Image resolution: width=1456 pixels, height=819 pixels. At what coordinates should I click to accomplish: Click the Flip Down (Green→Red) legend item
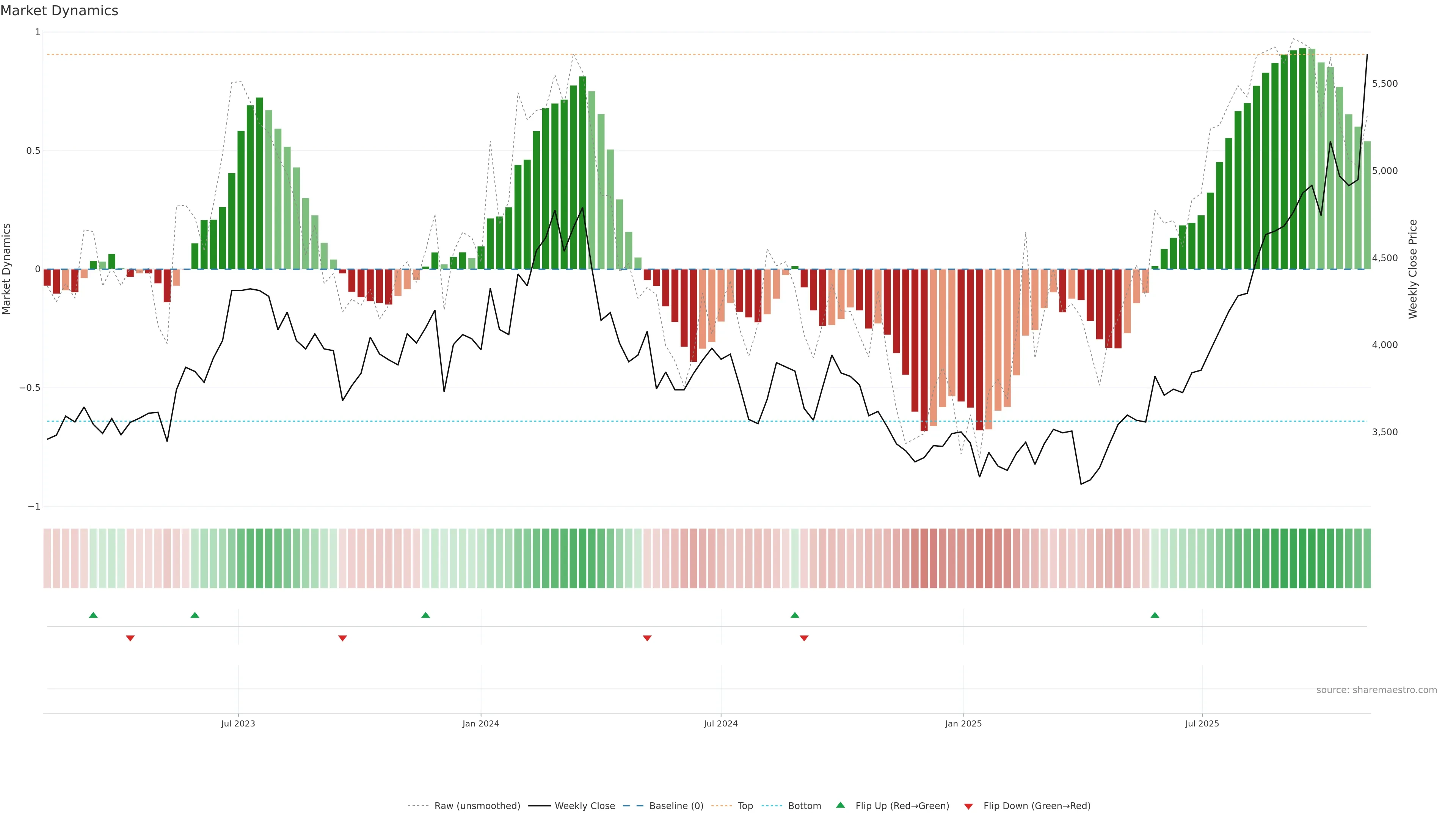(x=1037, y=806)
